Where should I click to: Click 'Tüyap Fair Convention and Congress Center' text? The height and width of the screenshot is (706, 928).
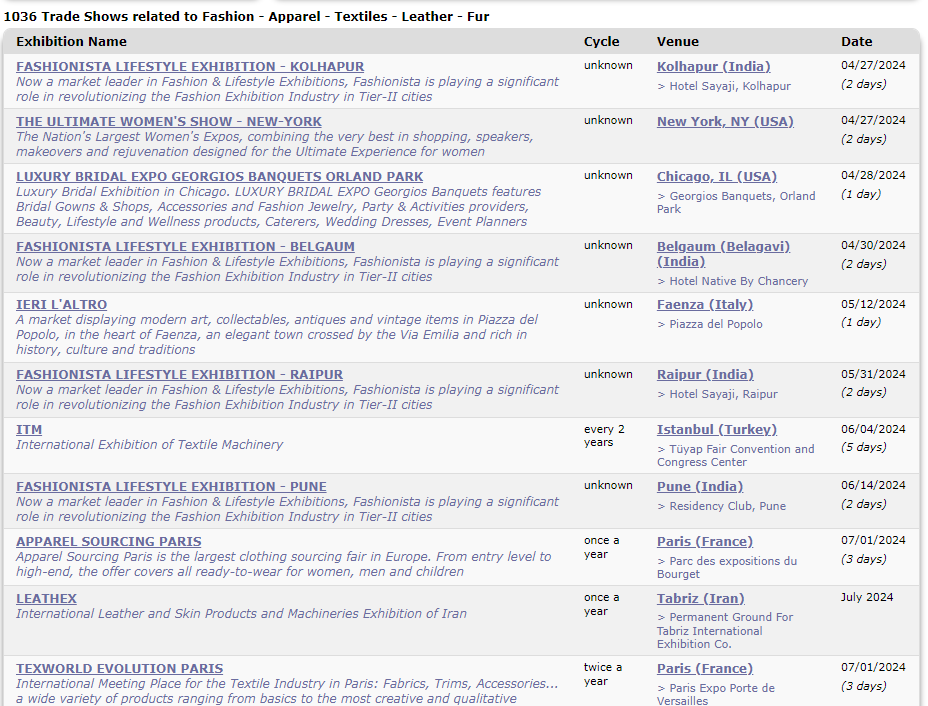tap(736, 456)
